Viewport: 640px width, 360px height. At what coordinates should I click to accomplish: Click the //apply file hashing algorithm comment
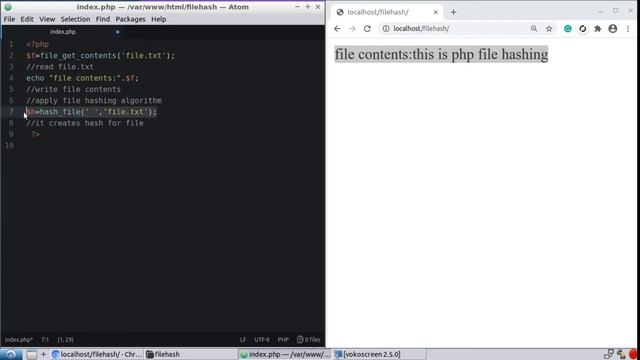click(x=94, y=100)
